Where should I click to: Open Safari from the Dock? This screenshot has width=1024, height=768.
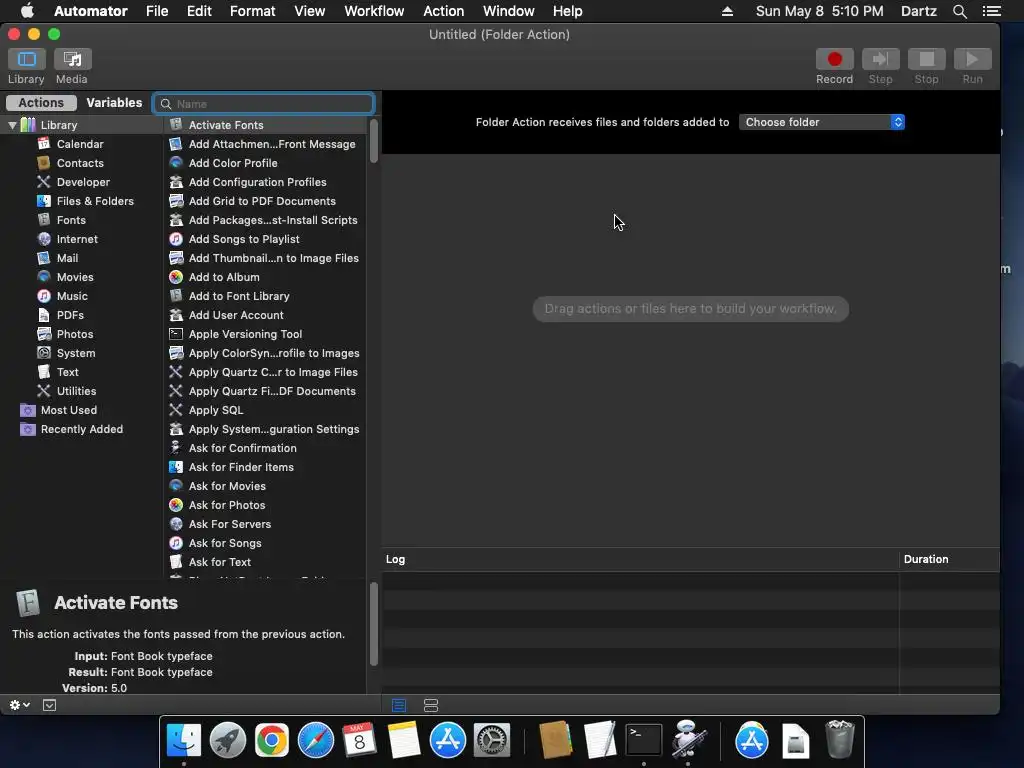(315, 741)
